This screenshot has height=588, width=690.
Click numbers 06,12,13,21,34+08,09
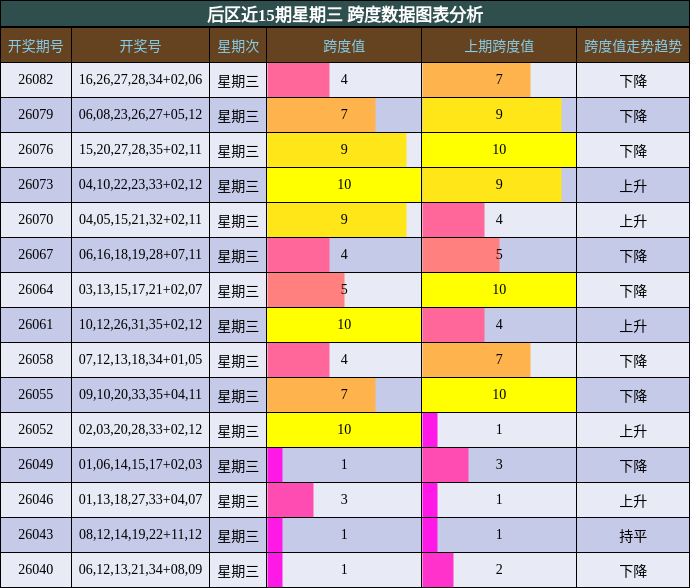(140, 570)
